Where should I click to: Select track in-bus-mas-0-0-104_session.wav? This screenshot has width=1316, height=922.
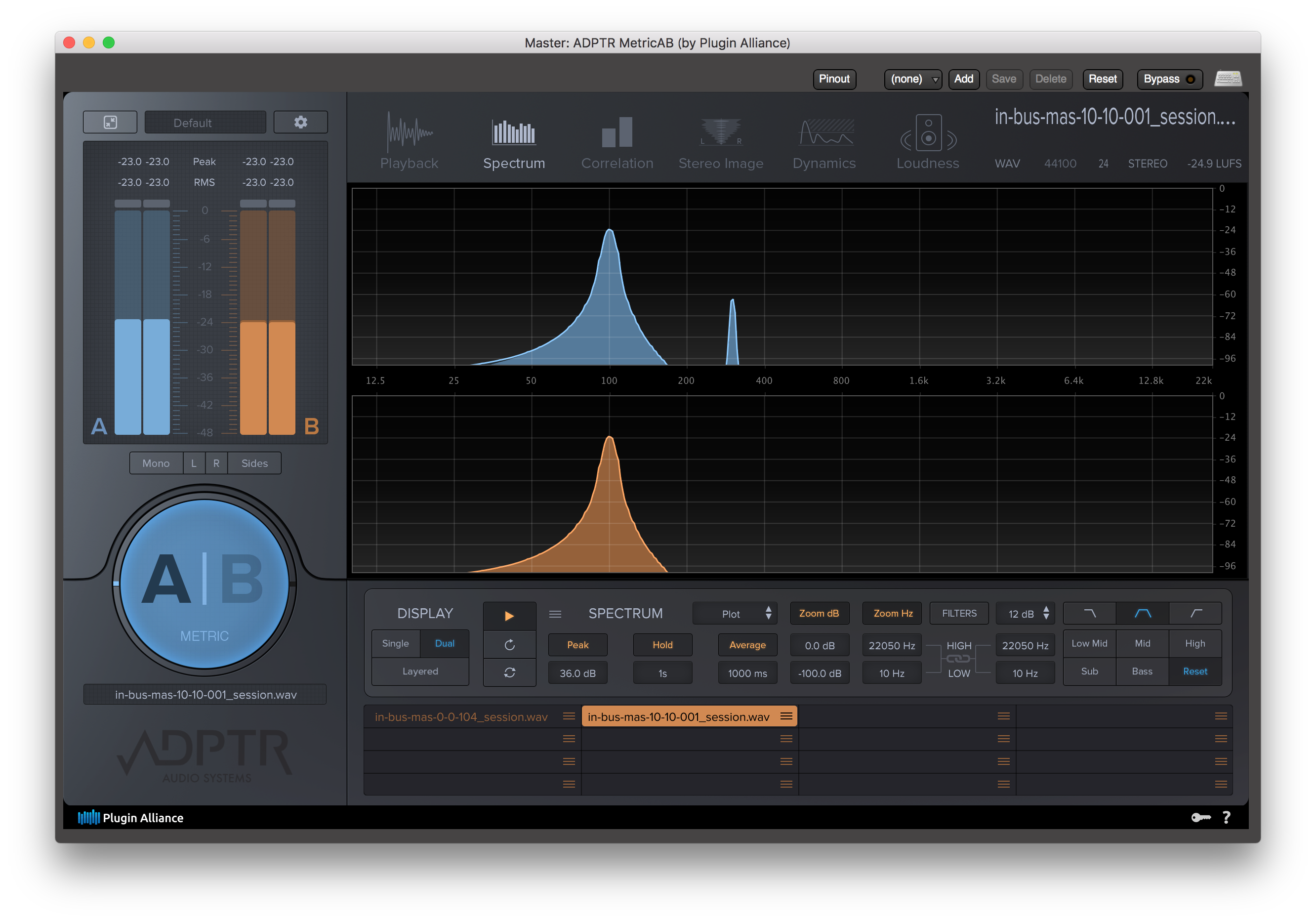point(461,717)
